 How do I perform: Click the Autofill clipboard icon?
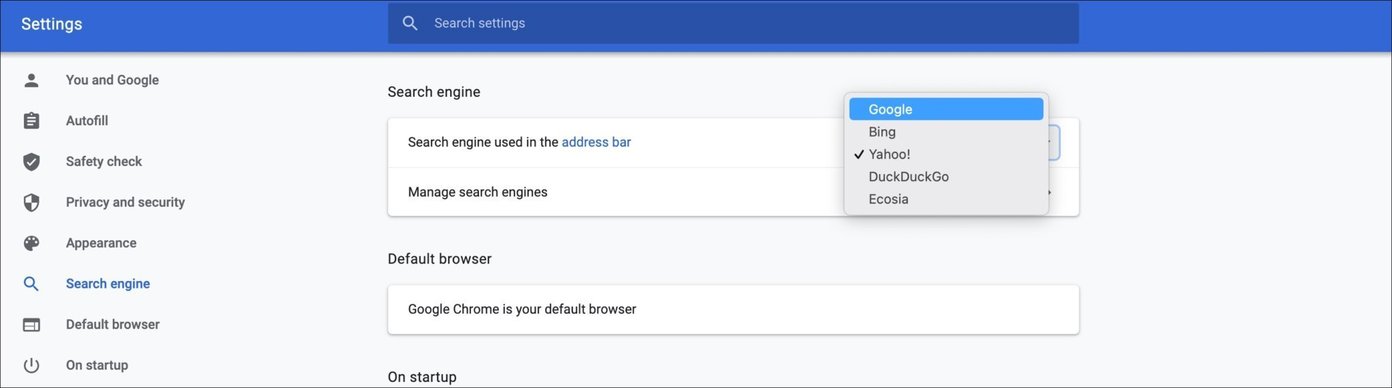(x=31, y=121)
